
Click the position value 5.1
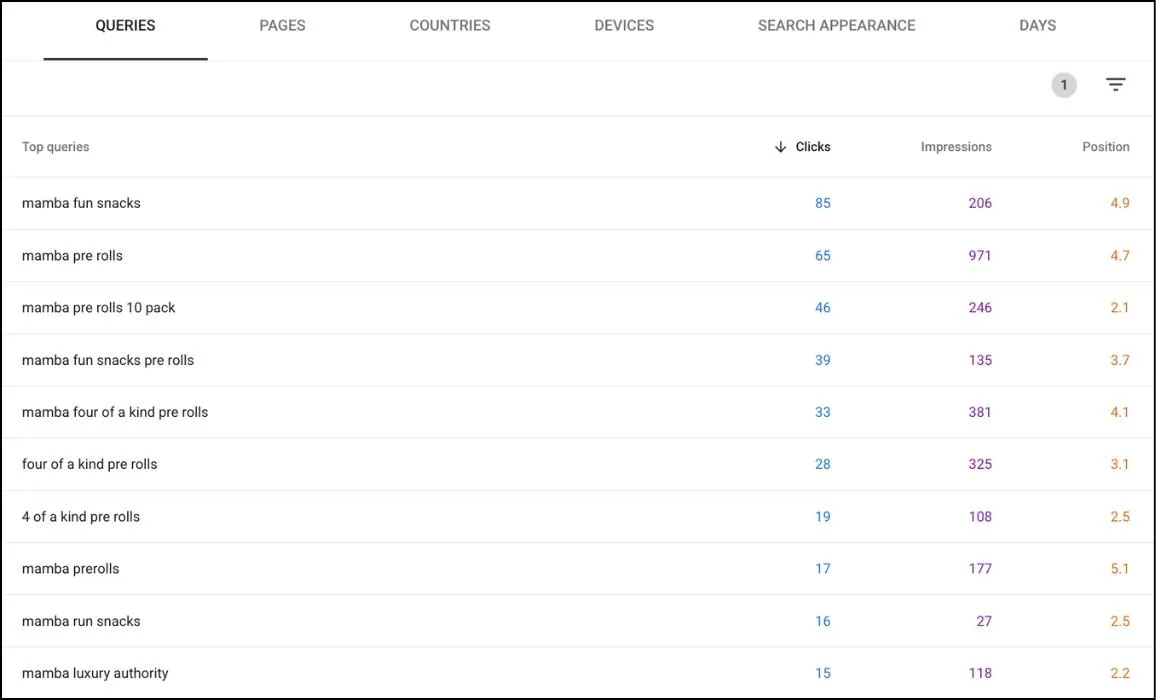1120,569
